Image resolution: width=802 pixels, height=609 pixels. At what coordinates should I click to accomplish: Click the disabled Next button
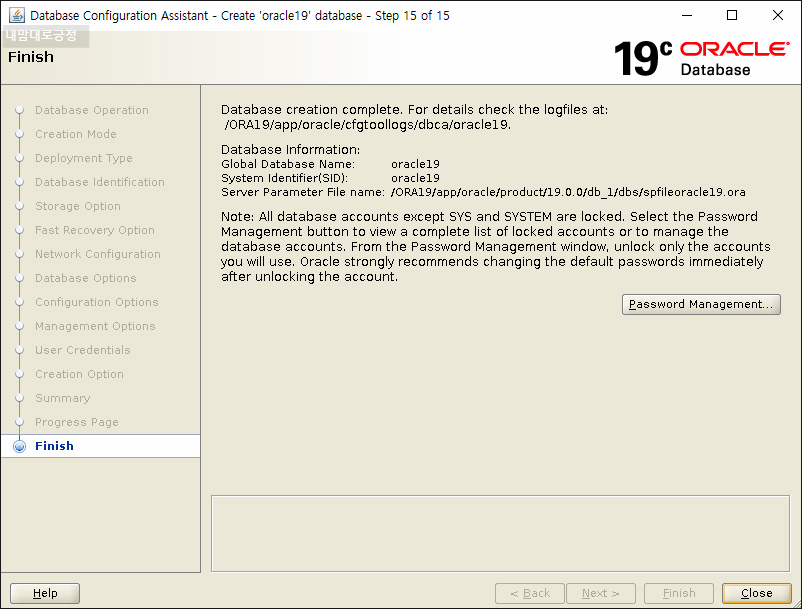tap(600, 593)
